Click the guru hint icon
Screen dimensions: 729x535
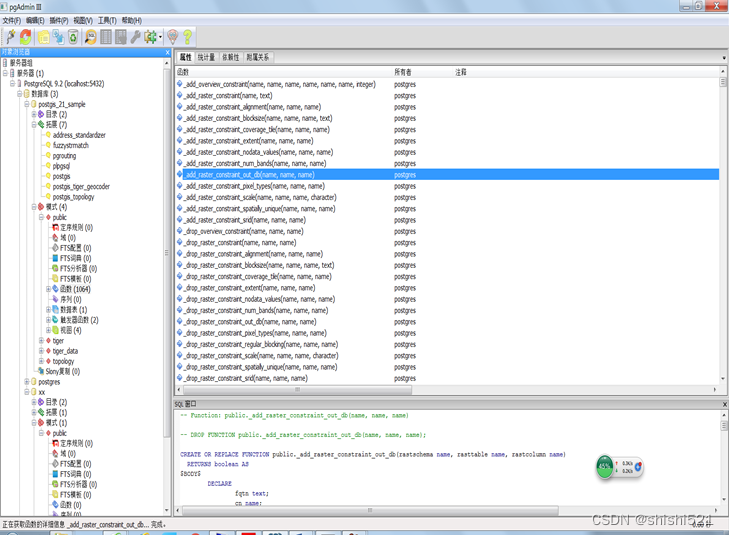[x=172, y=37]
